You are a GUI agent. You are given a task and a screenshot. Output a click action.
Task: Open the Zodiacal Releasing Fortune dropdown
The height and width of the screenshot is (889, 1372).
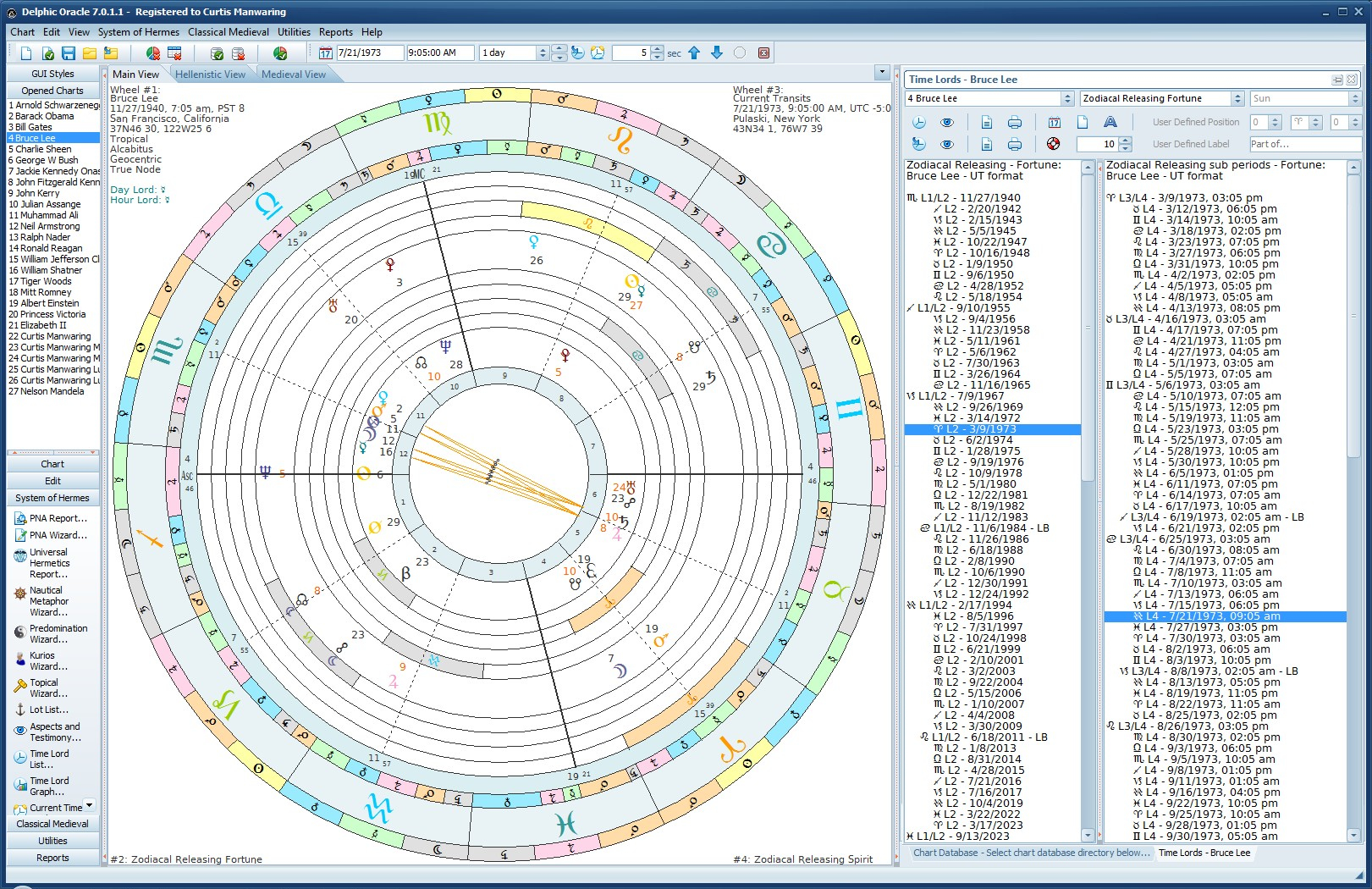(x=1237, y=98)
